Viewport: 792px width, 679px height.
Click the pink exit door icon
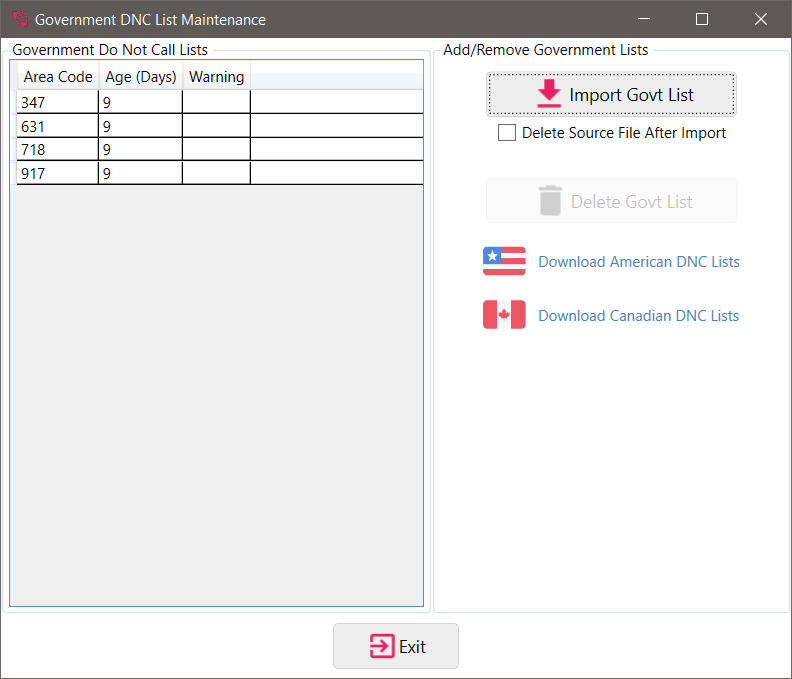[381, 646]
